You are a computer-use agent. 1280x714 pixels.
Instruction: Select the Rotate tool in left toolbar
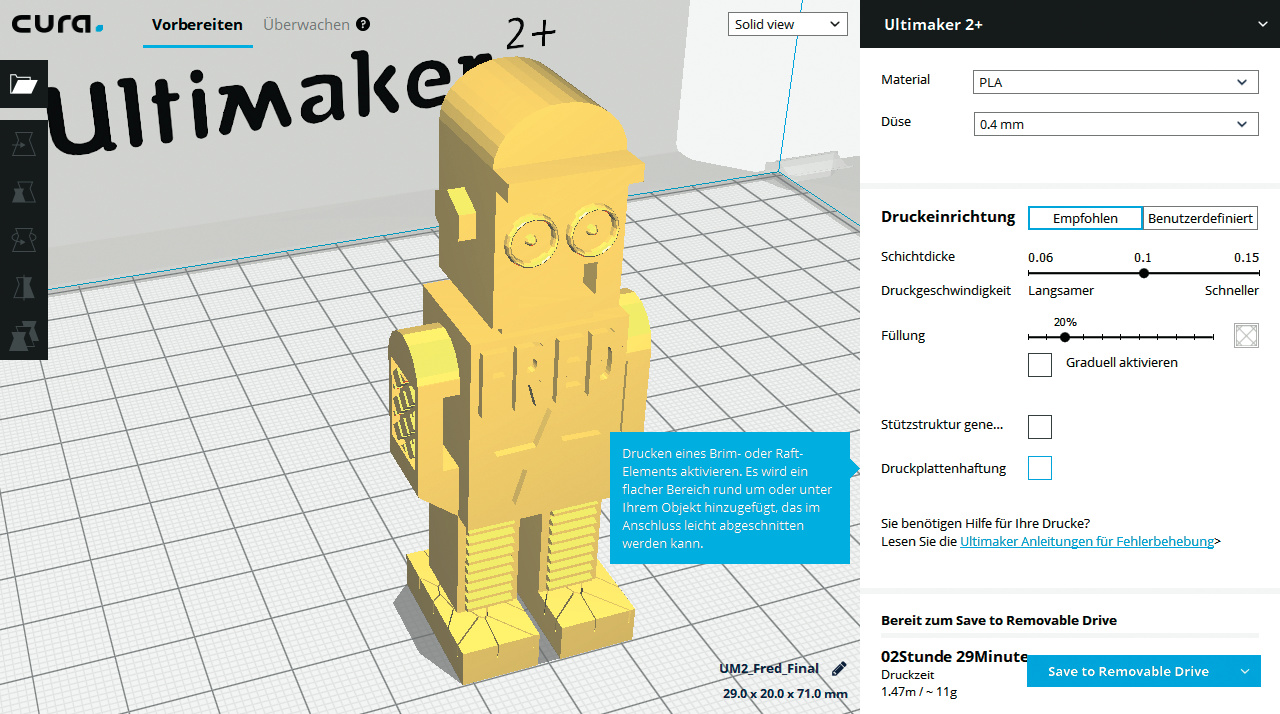click(23, 240)
